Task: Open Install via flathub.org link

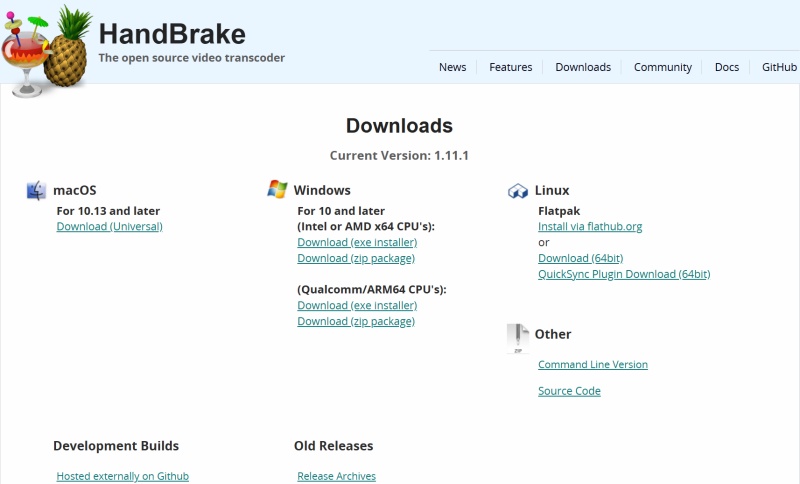Action: pos(590,226)
